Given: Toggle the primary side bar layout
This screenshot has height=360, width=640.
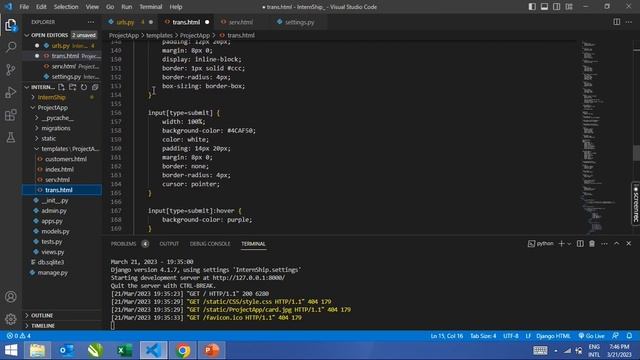Looking at the screenshot, I should (532, 7).
